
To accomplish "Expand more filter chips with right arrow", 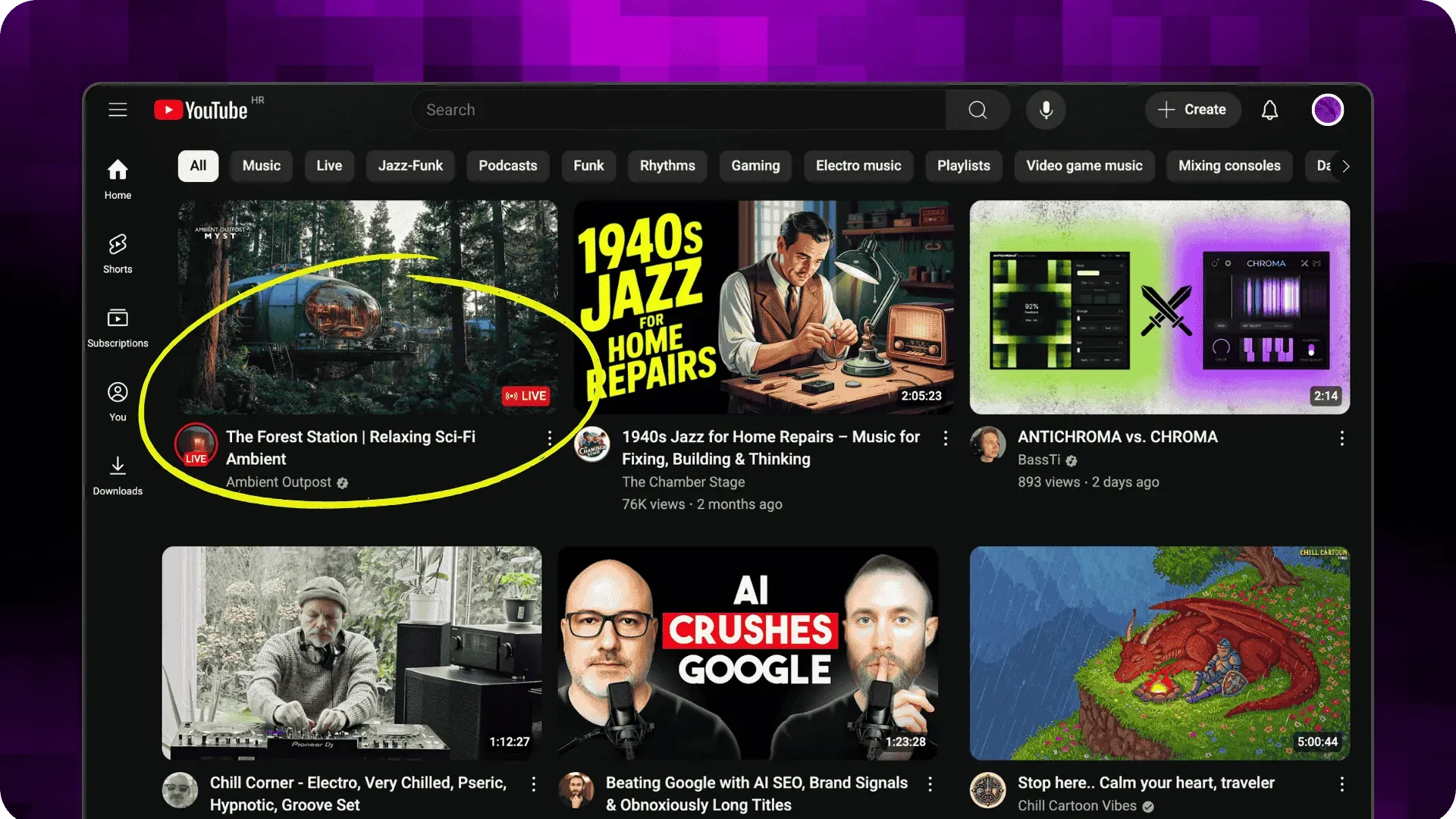I will [1345, 166].
